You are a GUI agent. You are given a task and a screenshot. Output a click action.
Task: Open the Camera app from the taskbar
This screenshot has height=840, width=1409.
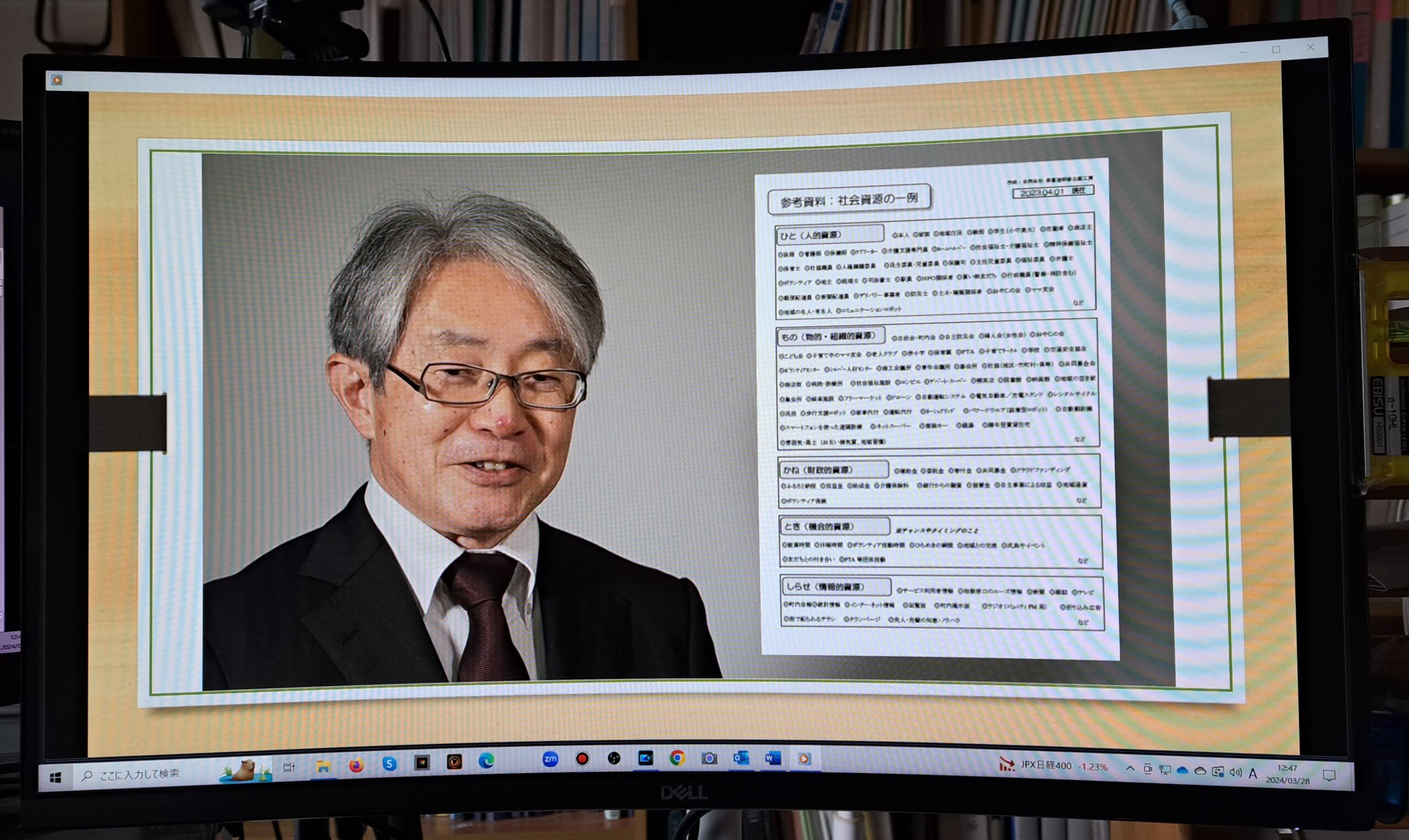(x=709, y=758)
